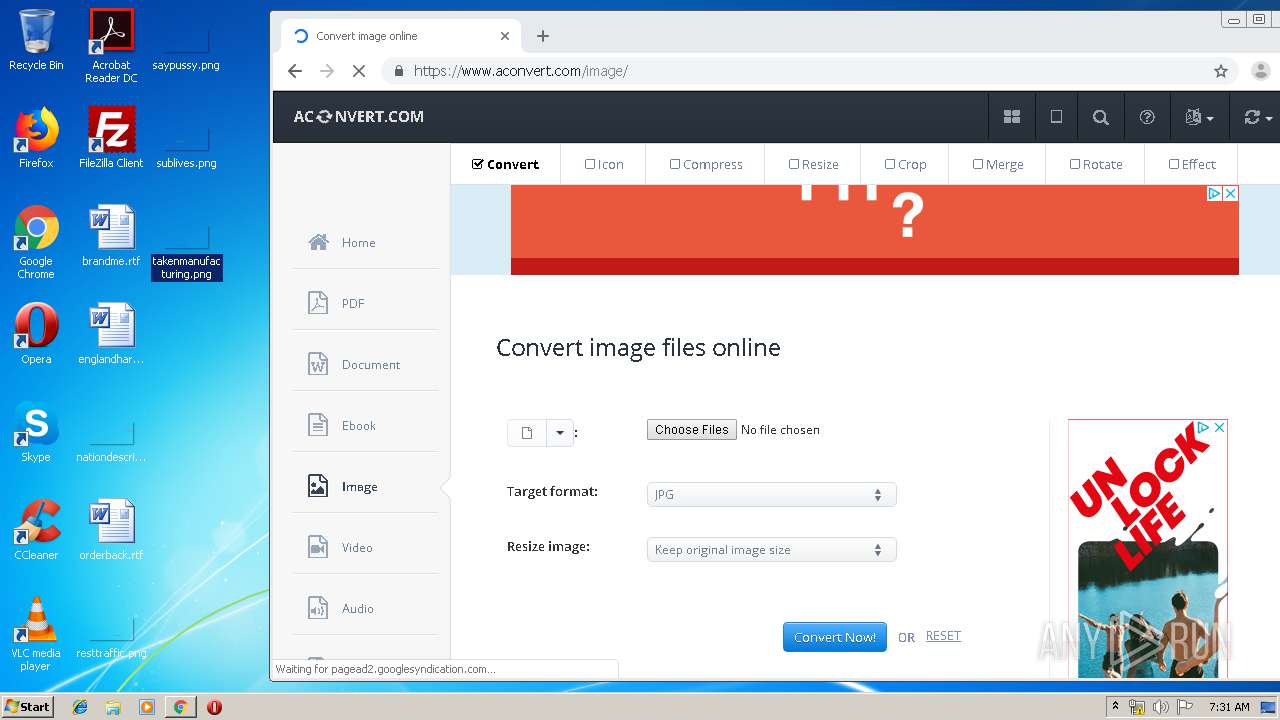
Task: Click the Ebook sidebar icon
Action: [x=318, y=425]
